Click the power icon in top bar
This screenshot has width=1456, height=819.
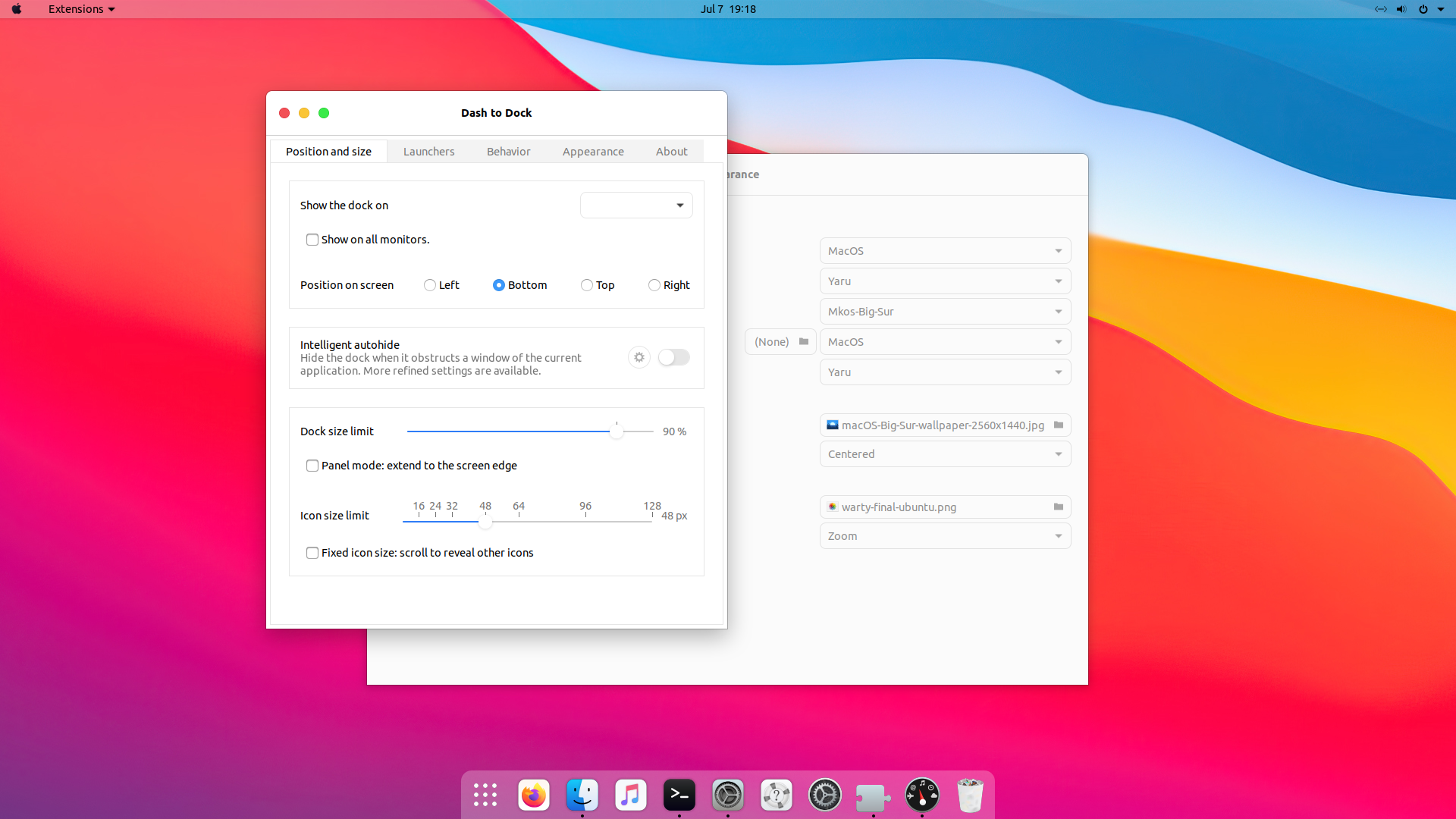[1423, 9]
